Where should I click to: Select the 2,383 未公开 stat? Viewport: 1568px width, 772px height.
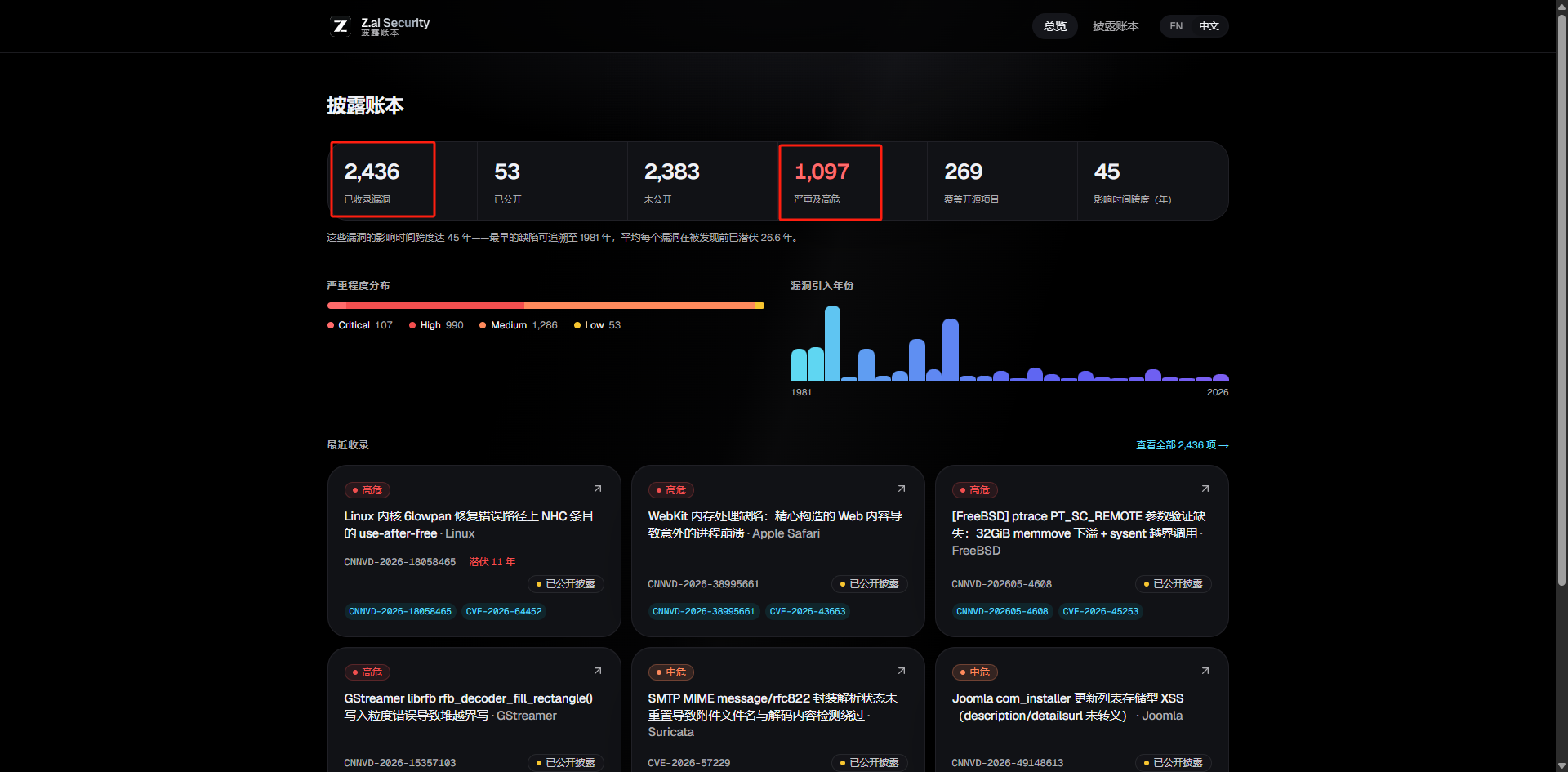click(x=702, y=181)
